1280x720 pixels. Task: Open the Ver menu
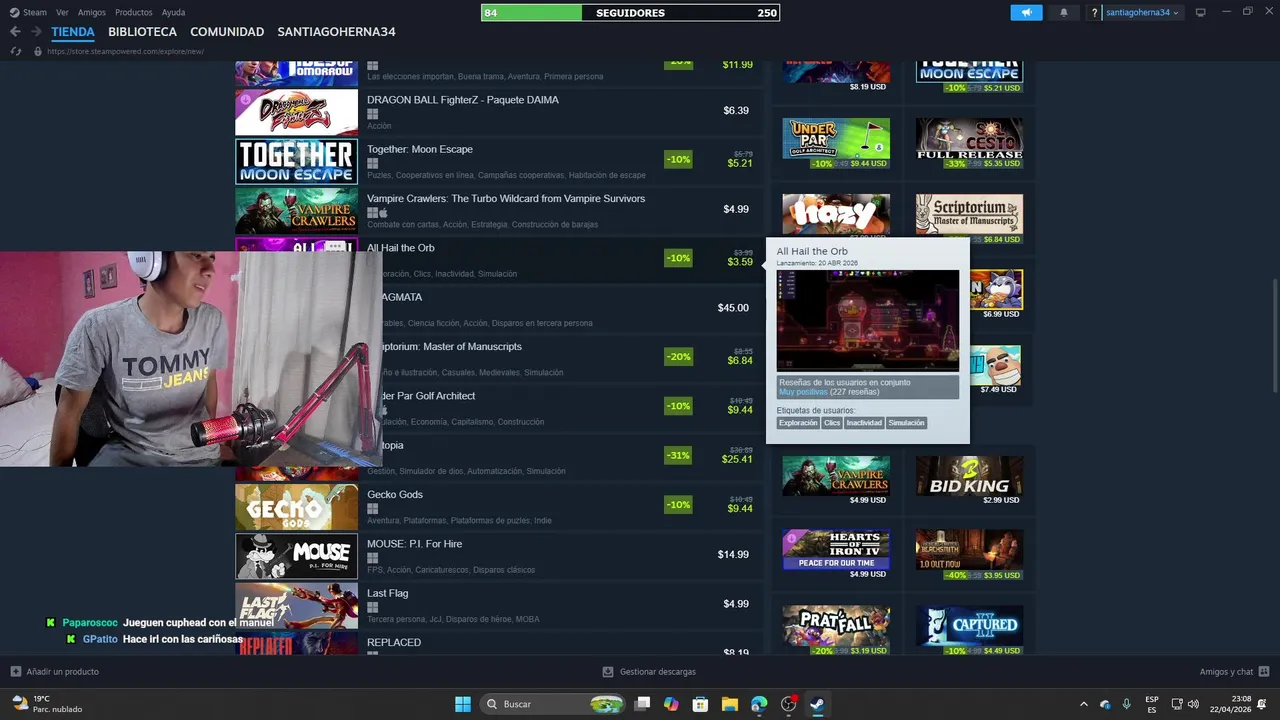coord(62,12)
